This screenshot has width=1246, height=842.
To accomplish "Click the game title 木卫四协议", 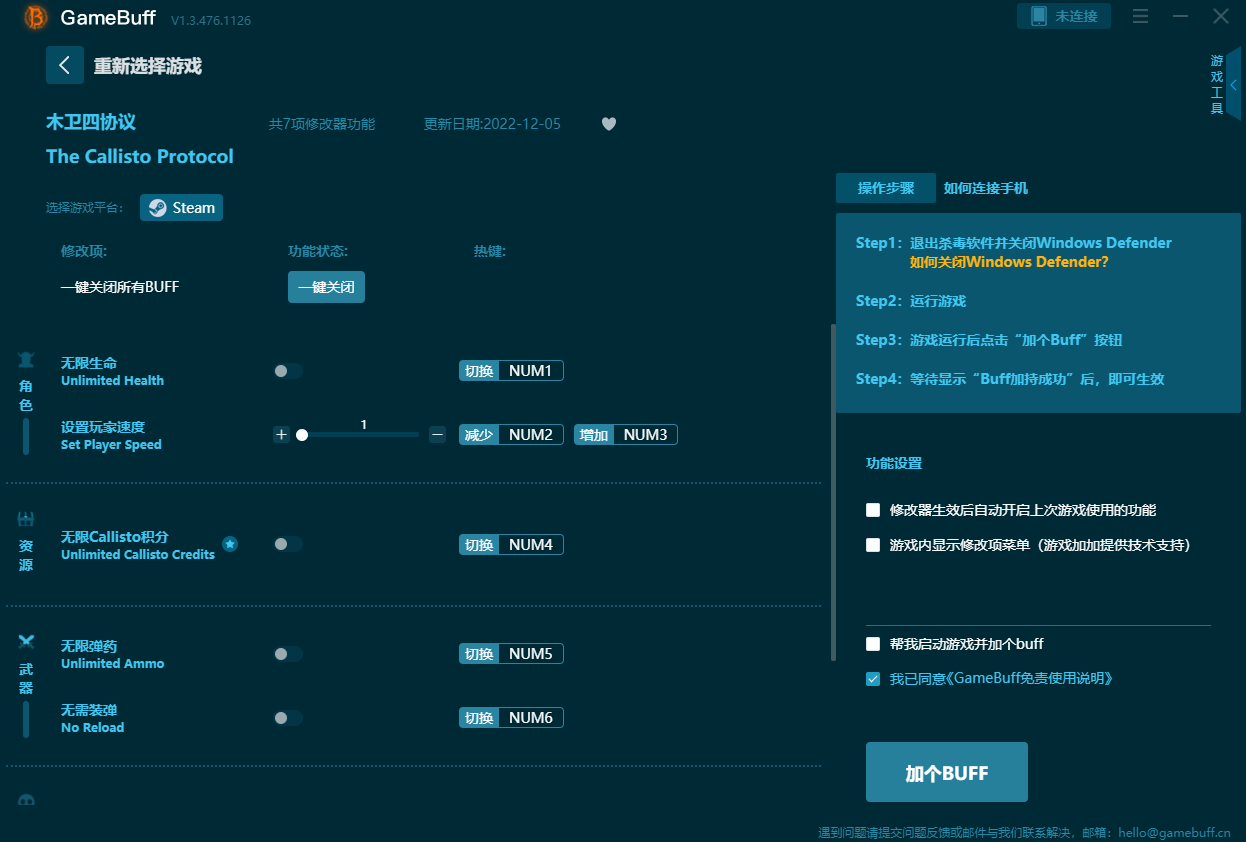I will coord(91,122).
